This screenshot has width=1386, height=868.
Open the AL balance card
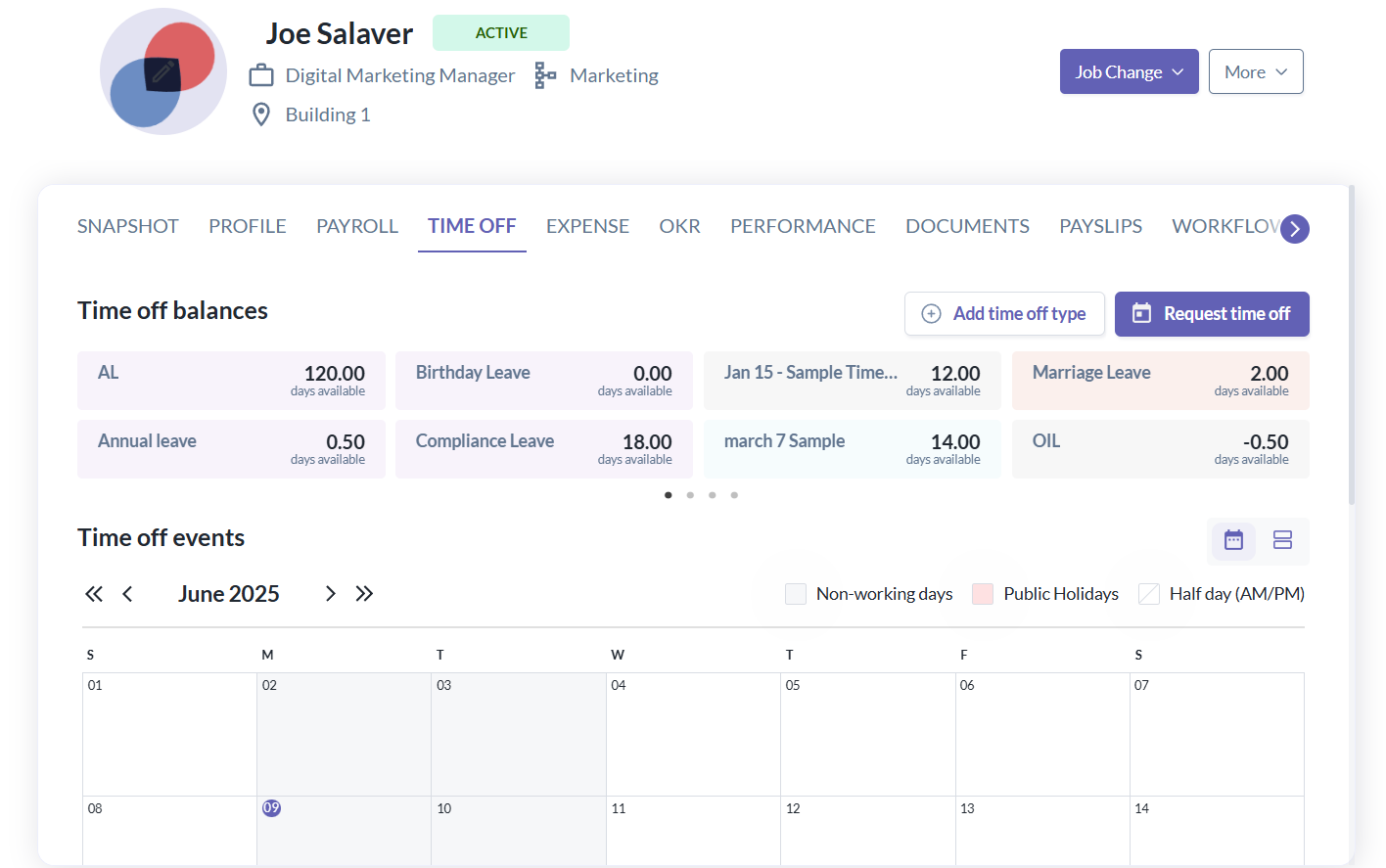coord(231,381)
